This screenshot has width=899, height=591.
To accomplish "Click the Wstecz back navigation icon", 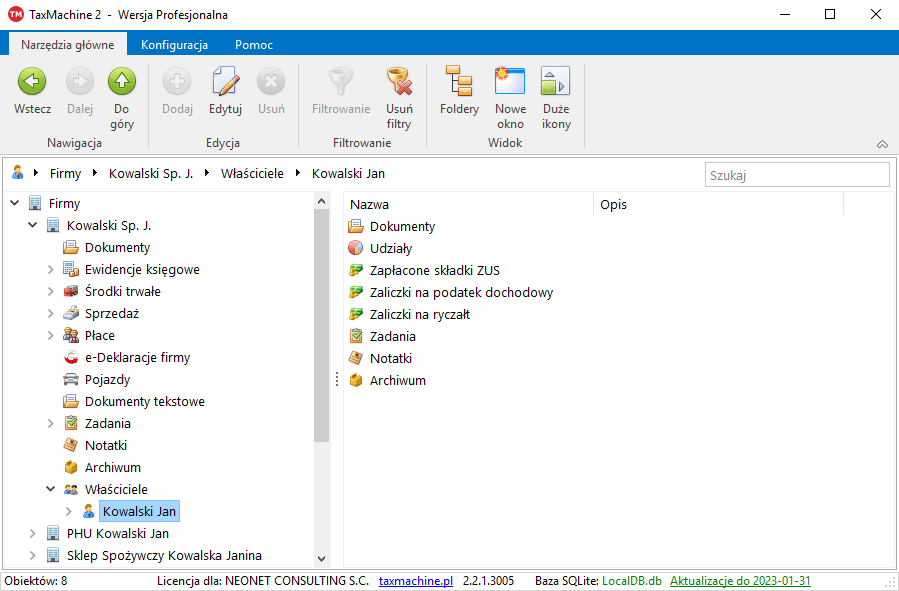I will click(32, 82).
